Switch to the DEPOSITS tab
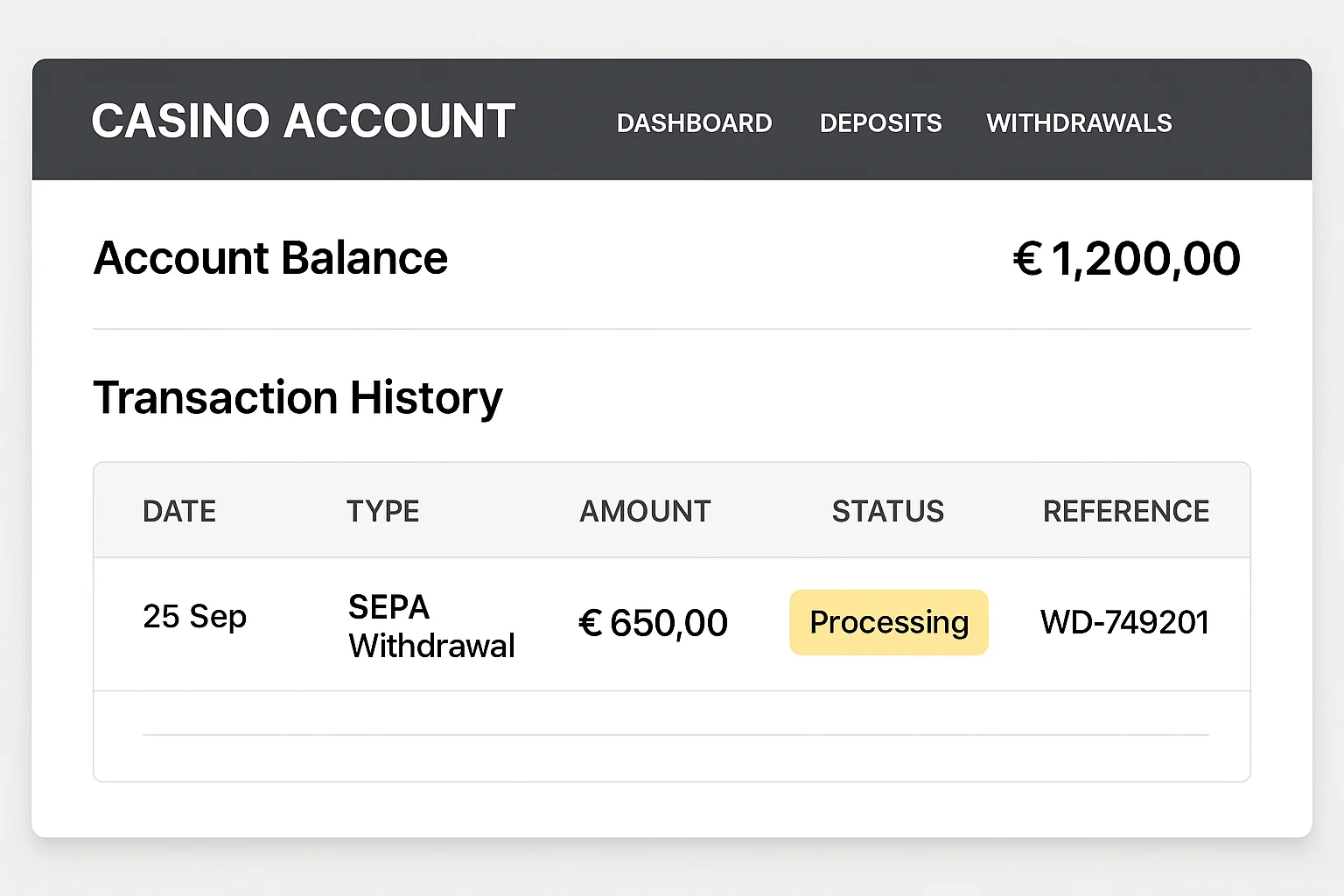The image size is (1344, 896). click(x=880, y=123)
